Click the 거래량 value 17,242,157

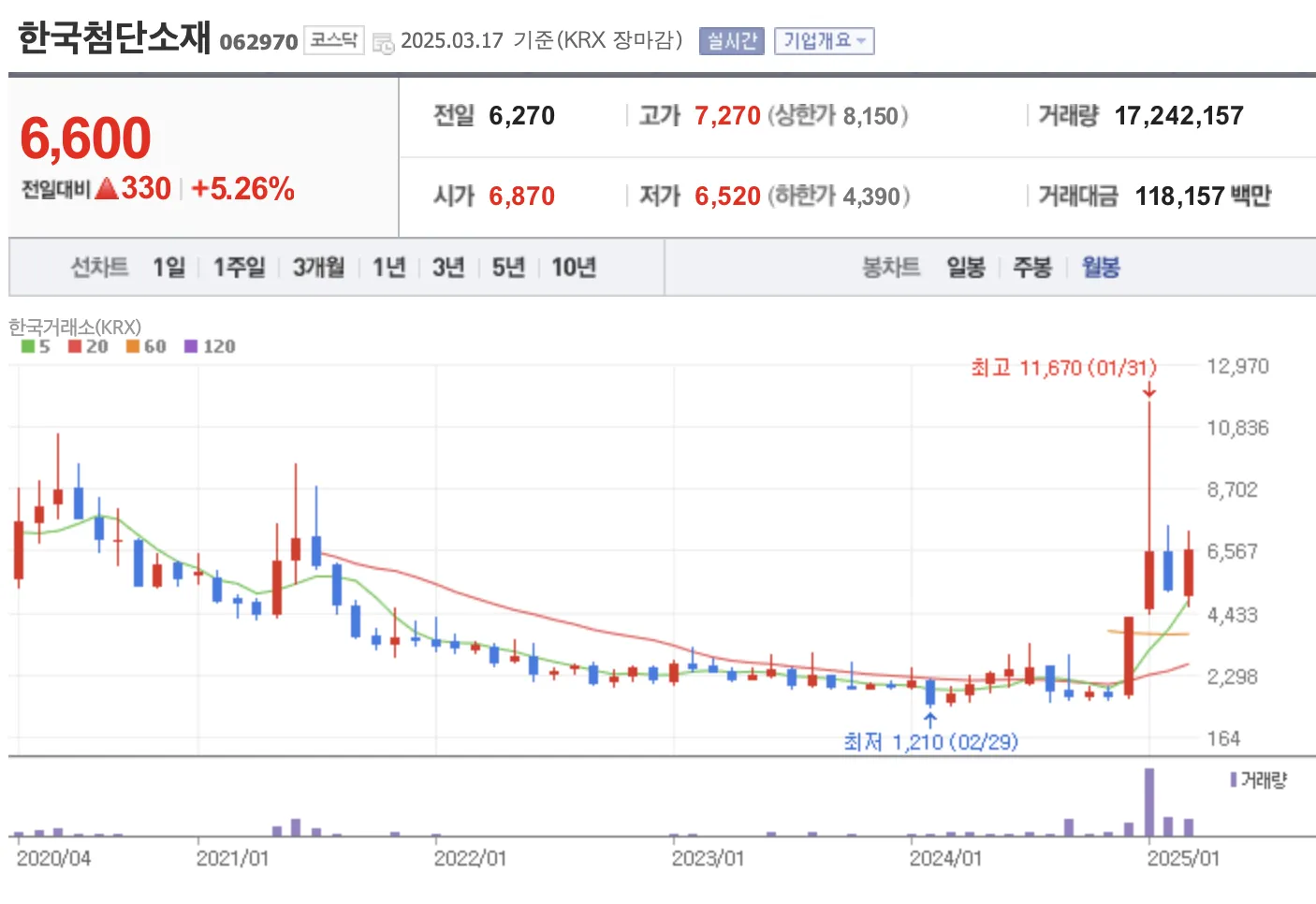[x=1178, y=116]
